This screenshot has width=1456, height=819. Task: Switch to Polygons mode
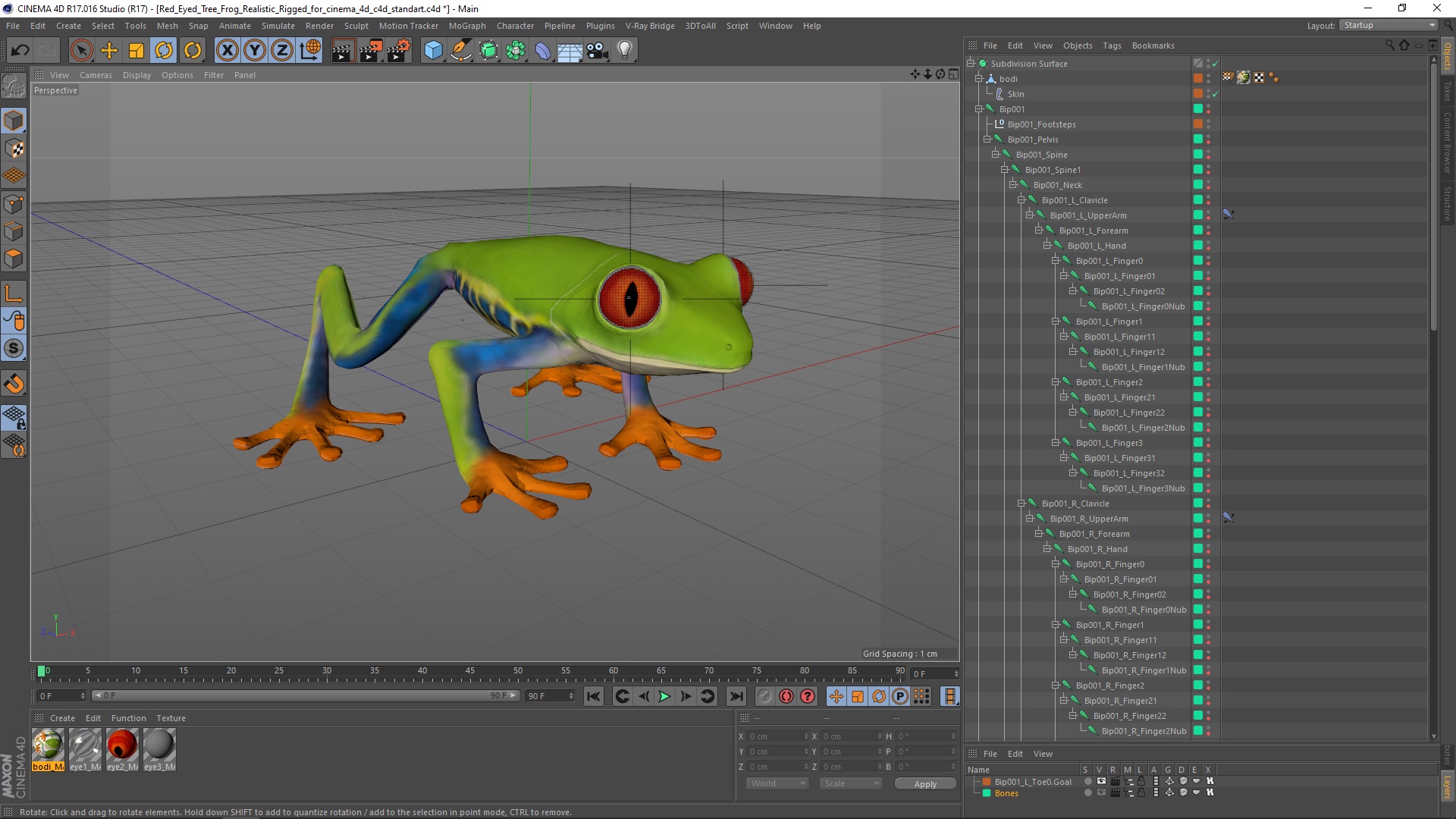(14, 259)
